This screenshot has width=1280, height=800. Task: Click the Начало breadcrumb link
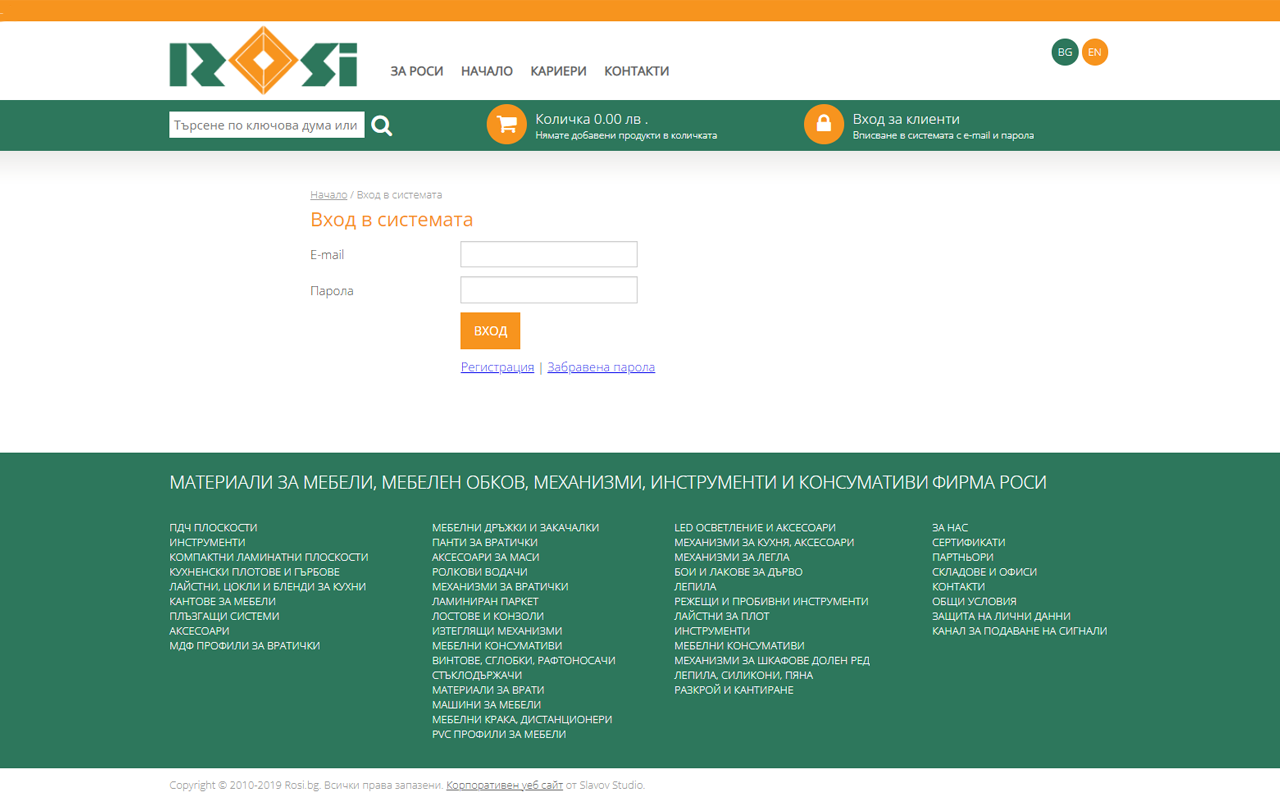pos(328,195)
